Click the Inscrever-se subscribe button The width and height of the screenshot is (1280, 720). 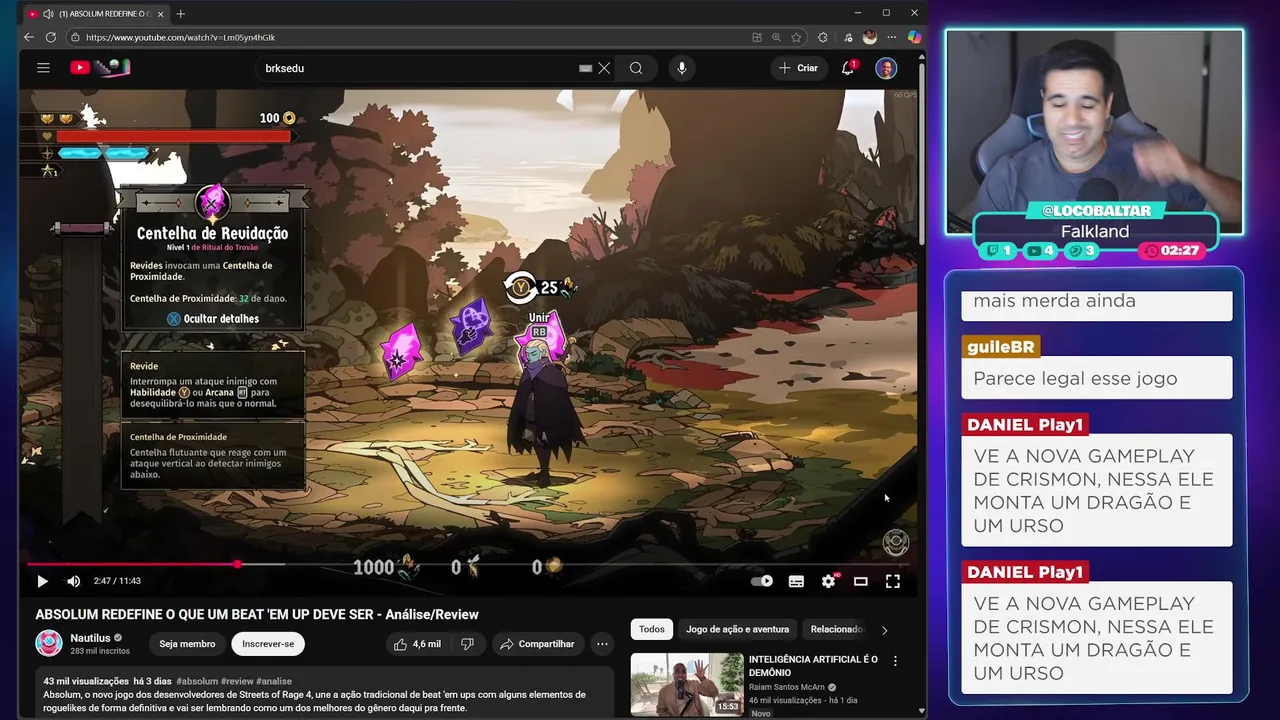(268, 644)
